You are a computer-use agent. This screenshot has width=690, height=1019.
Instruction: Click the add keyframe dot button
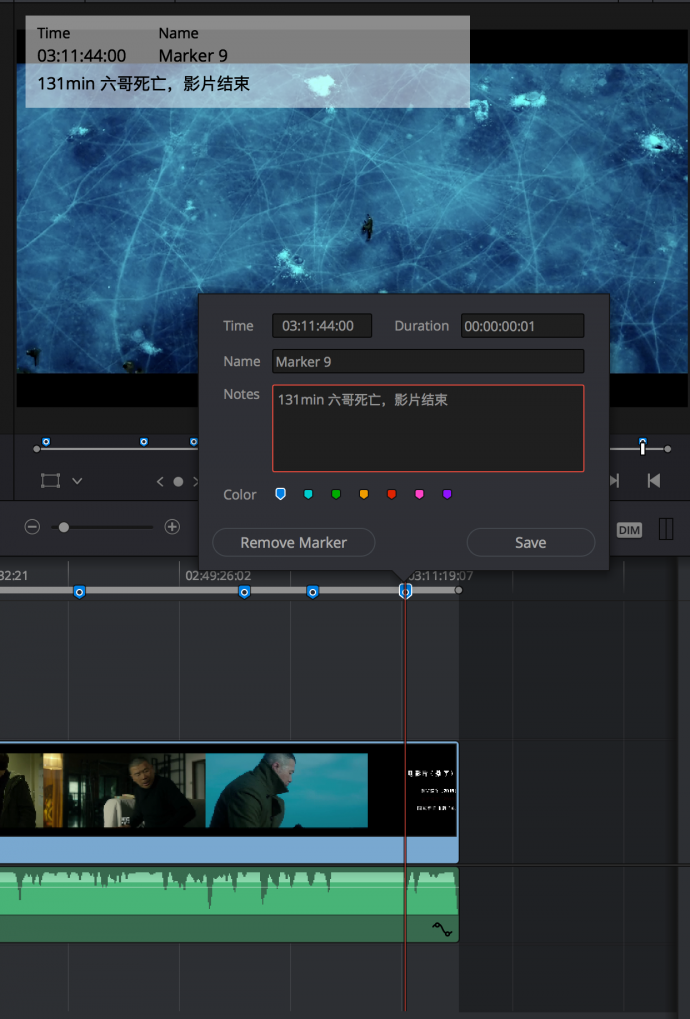coord(178,482)
